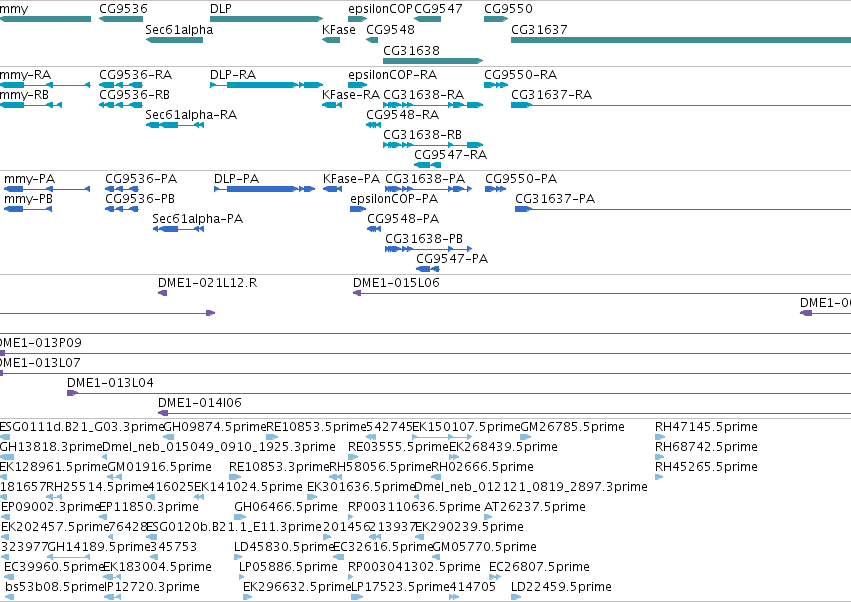Open transcript CG31638-RA
The image size is (851, 602).
(x=433, y=105)
